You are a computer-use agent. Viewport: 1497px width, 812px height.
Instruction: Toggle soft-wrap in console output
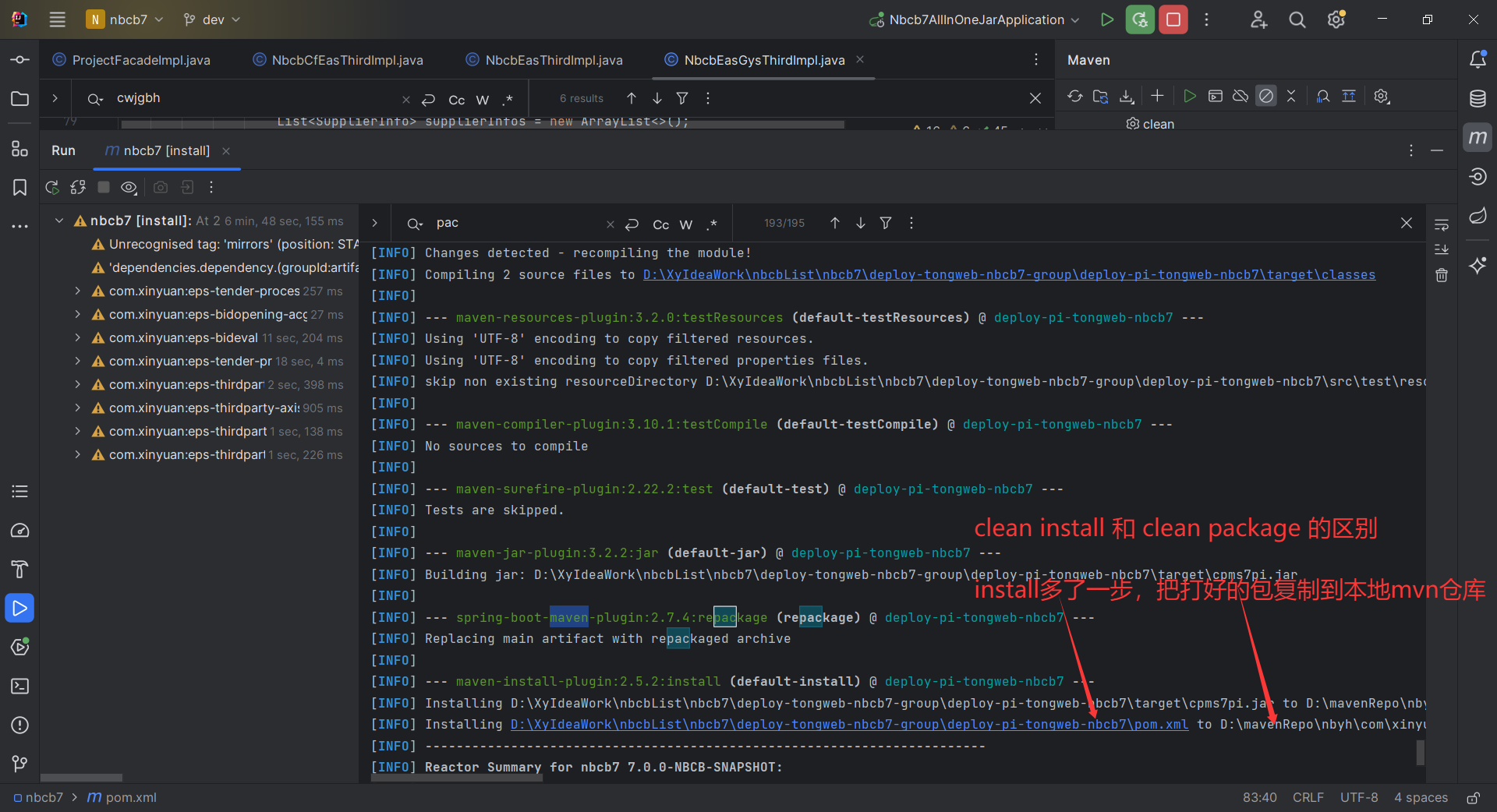(1442, 224)
